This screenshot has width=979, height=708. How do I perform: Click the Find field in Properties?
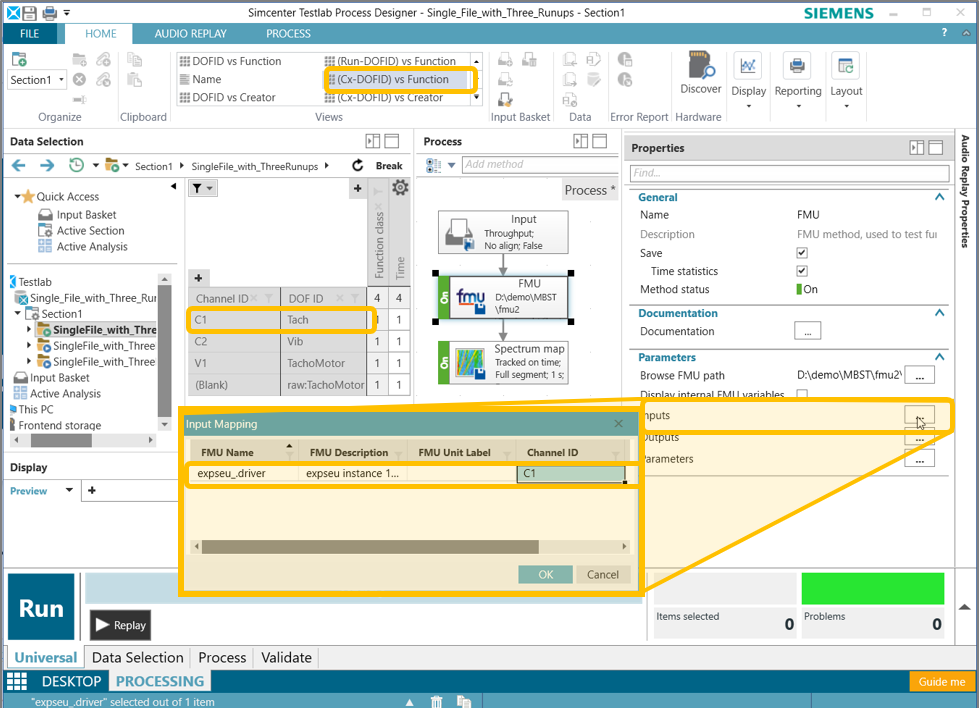click(x=788, y=173)
